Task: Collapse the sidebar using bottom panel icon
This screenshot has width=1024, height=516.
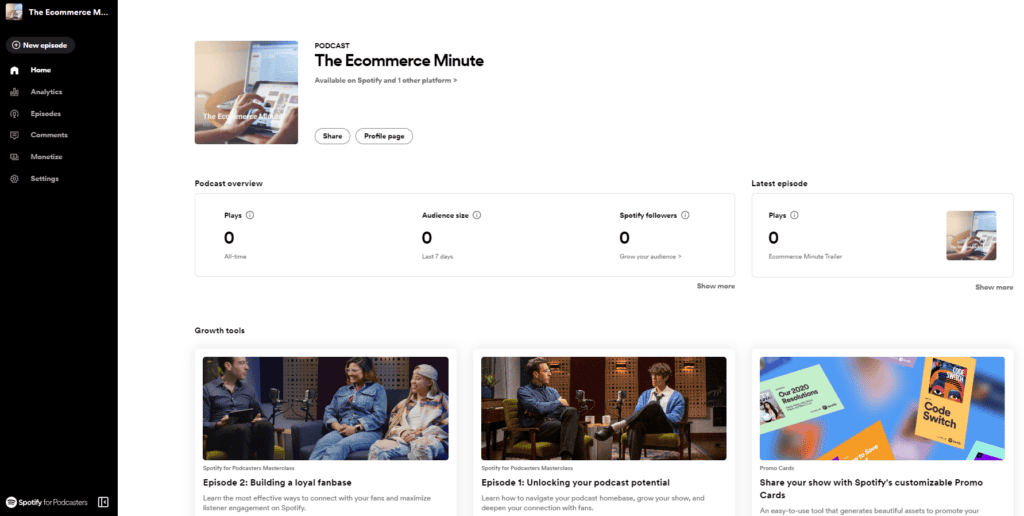Action: 103,502
